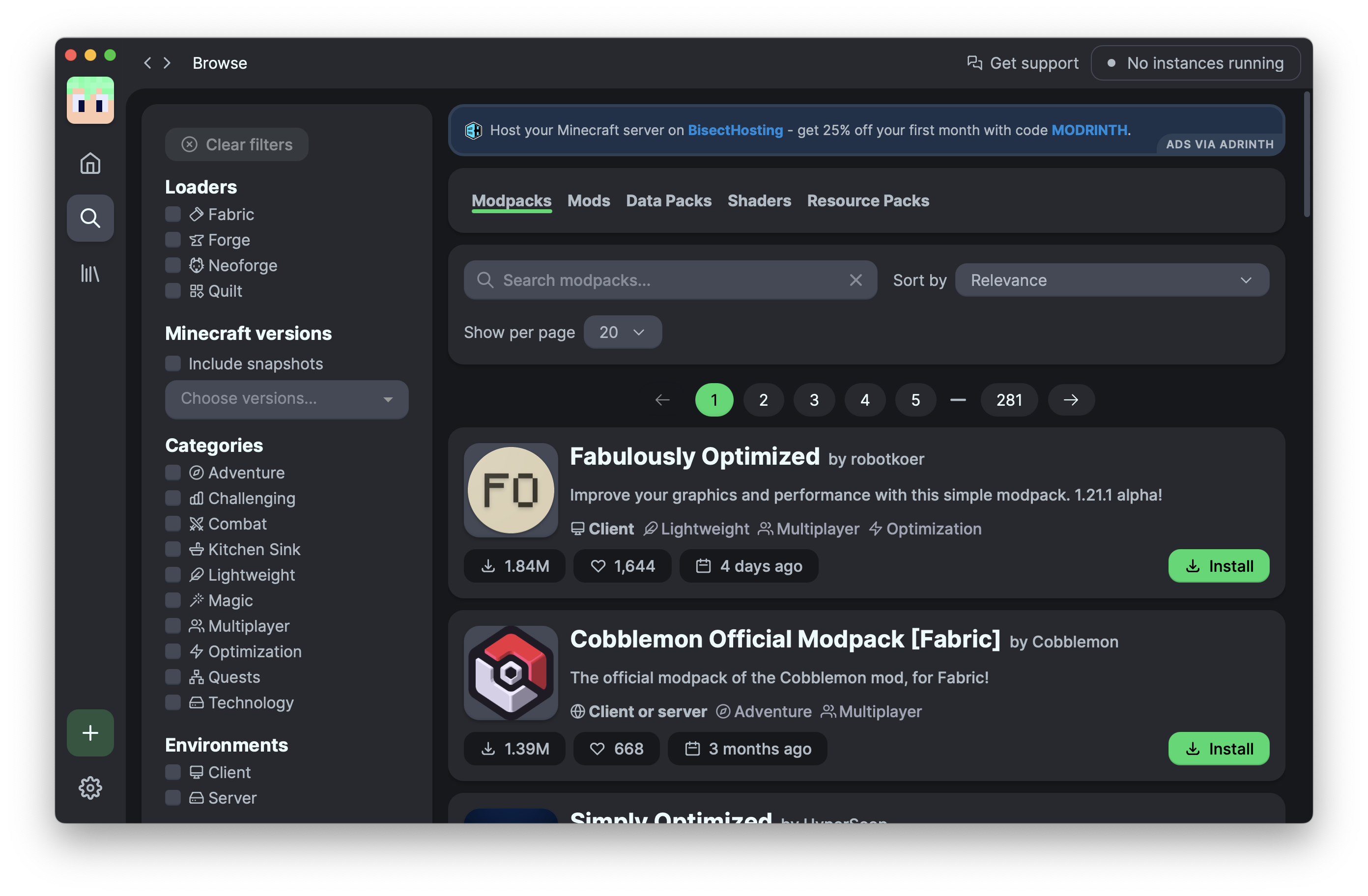Click the 1.39M downloads badge
Viewport: 1368px width, 896px height.
pyautogui.click(x=514, y=749)
